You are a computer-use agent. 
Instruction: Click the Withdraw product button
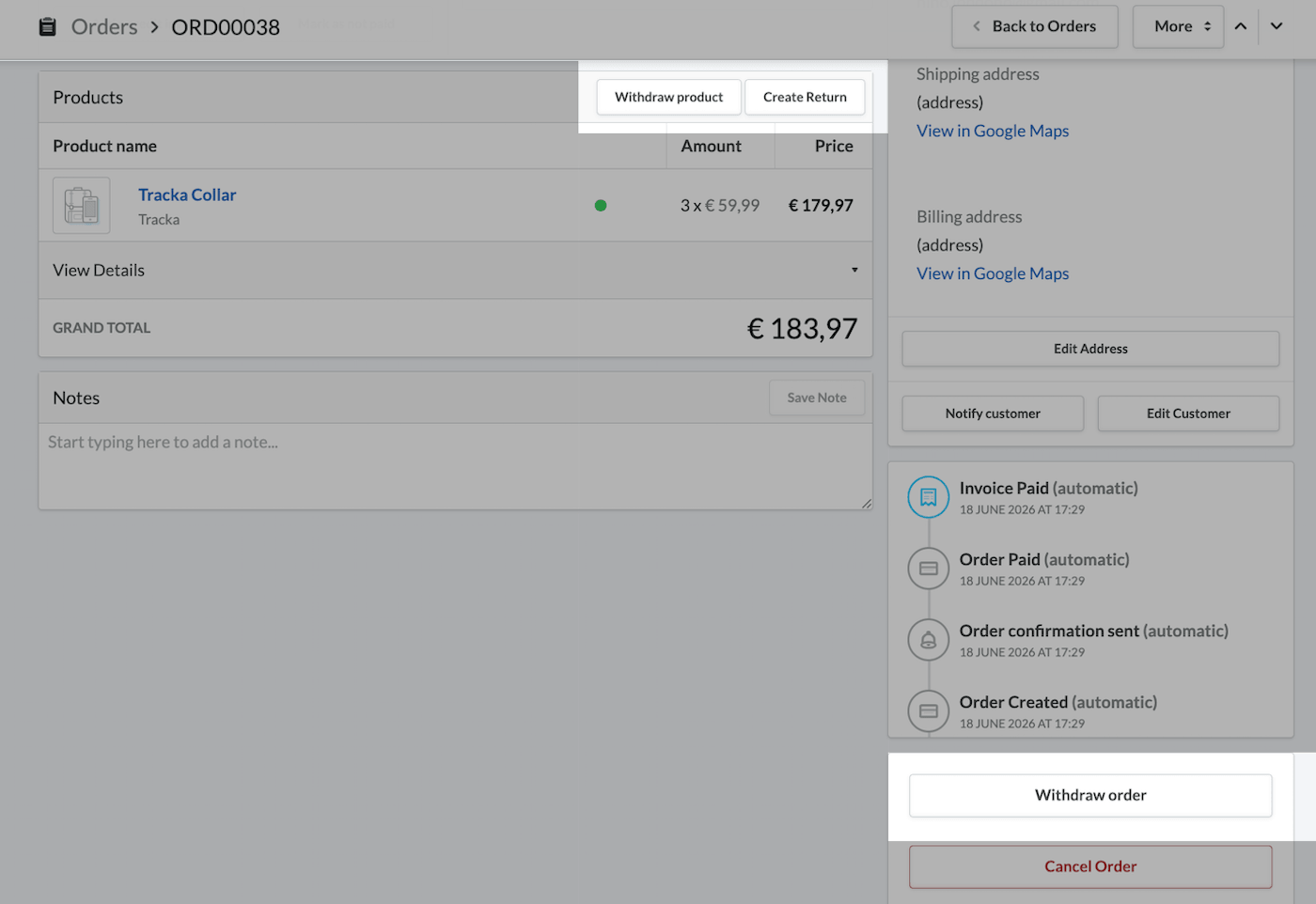click(669, 97)
